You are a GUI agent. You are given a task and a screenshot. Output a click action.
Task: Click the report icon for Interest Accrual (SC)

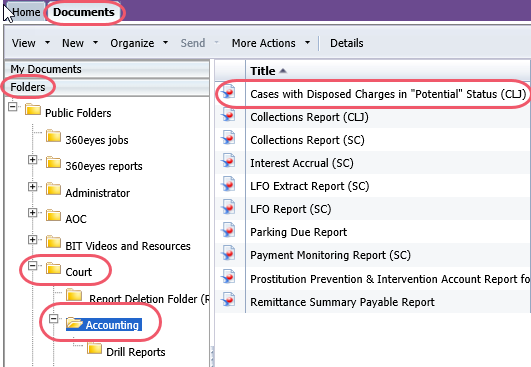229,161
